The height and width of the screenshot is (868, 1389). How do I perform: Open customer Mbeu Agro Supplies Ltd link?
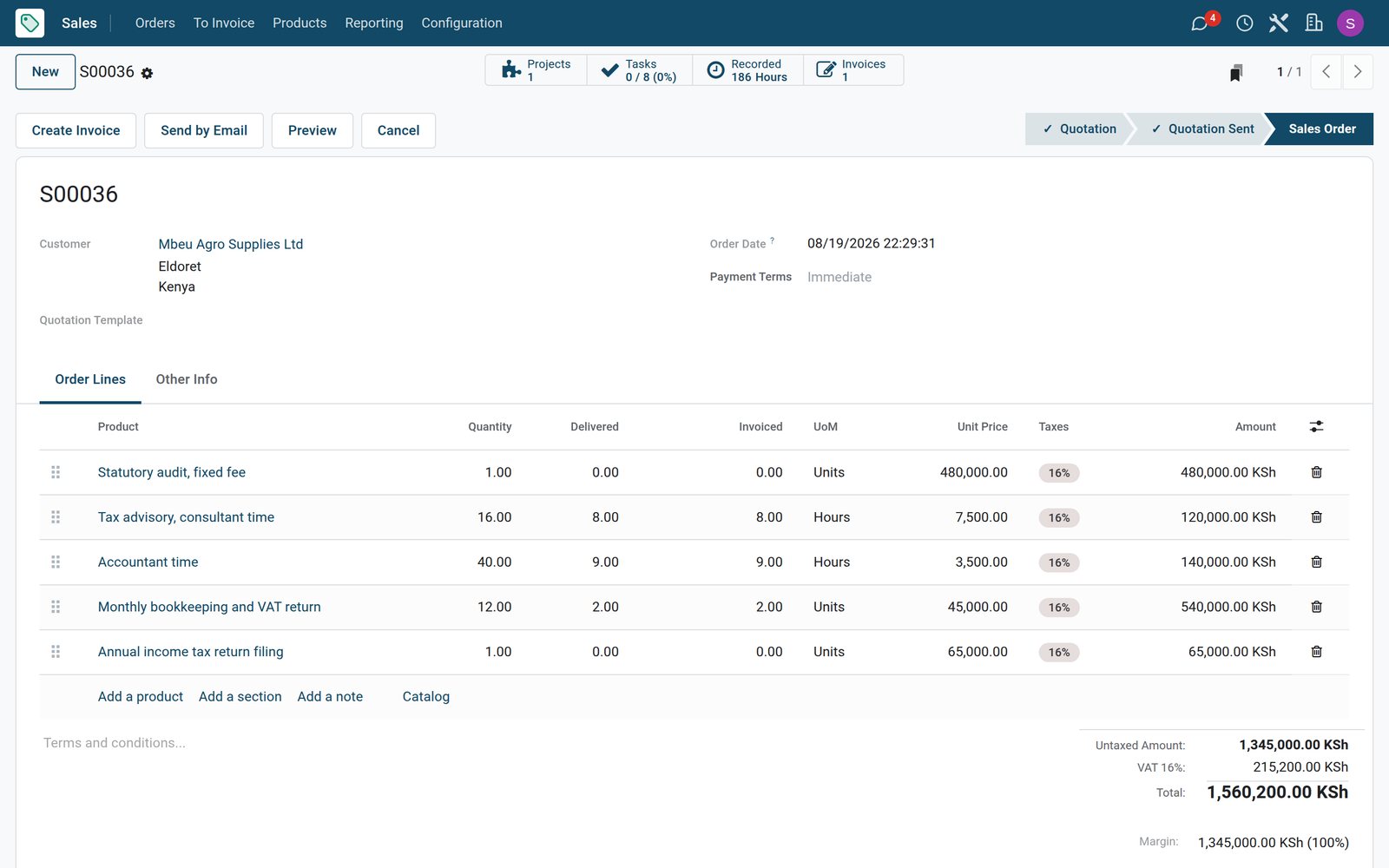231,244
